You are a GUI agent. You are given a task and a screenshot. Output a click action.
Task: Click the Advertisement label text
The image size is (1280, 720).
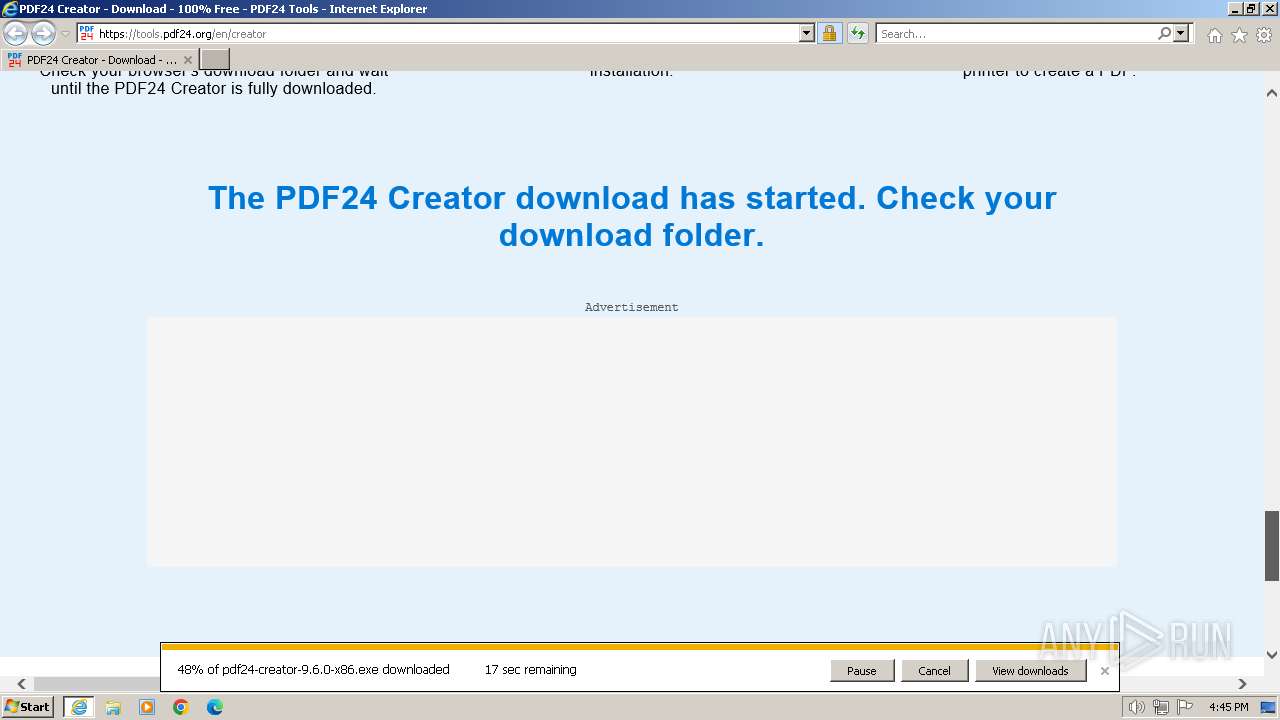(x=631, y=307)
